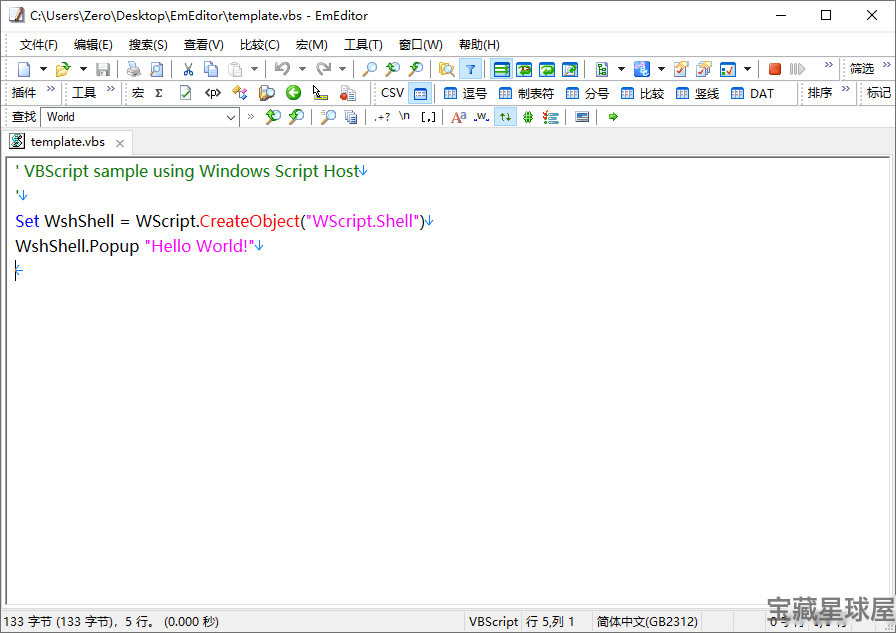Expand the Open file dropdown arrow
This screenshot has height=633, width=896.
tap(83, 69)
